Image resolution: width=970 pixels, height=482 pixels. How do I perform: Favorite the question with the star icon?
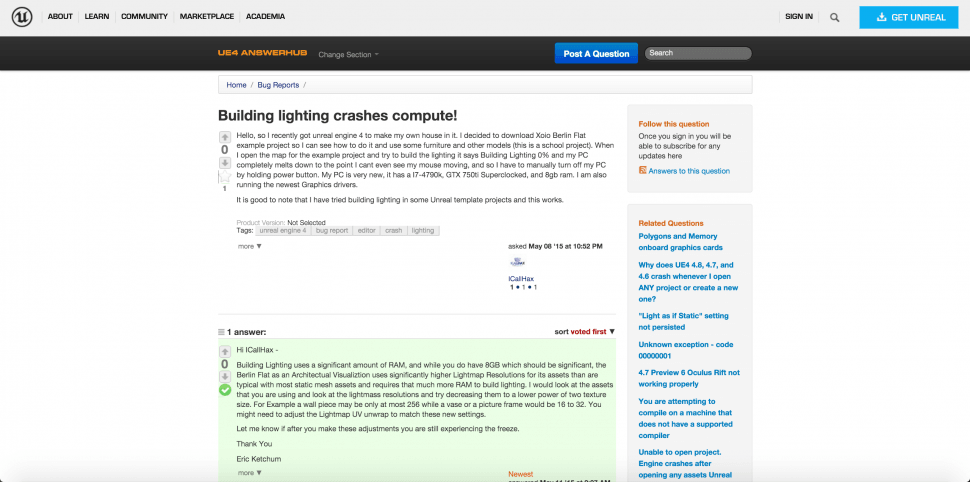tap(225, 177)
